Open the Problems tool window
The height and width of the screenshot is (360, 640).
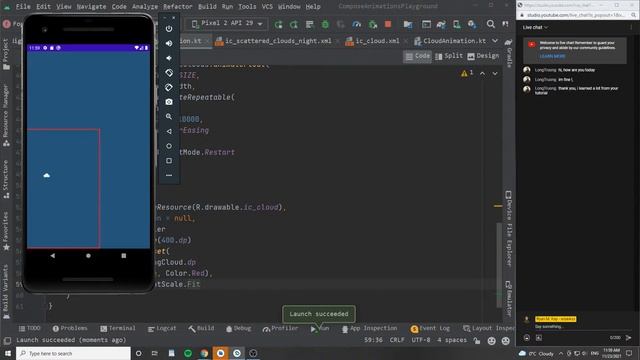point(70,328)
